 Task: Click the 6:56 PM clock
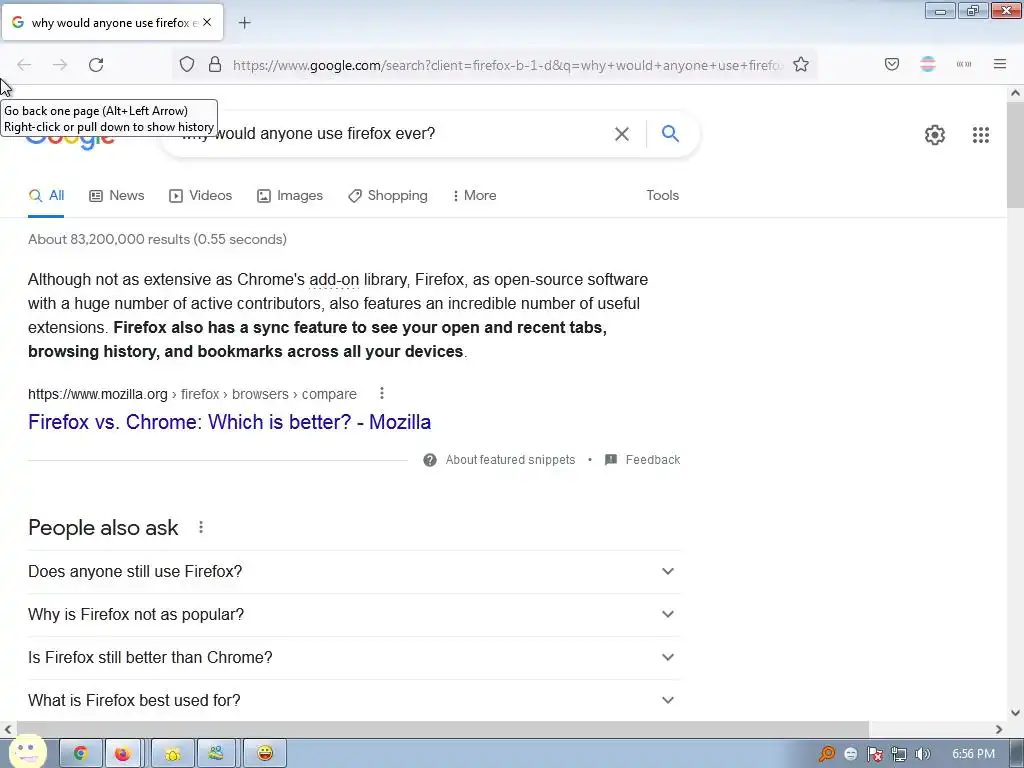(x=973, y=754)
